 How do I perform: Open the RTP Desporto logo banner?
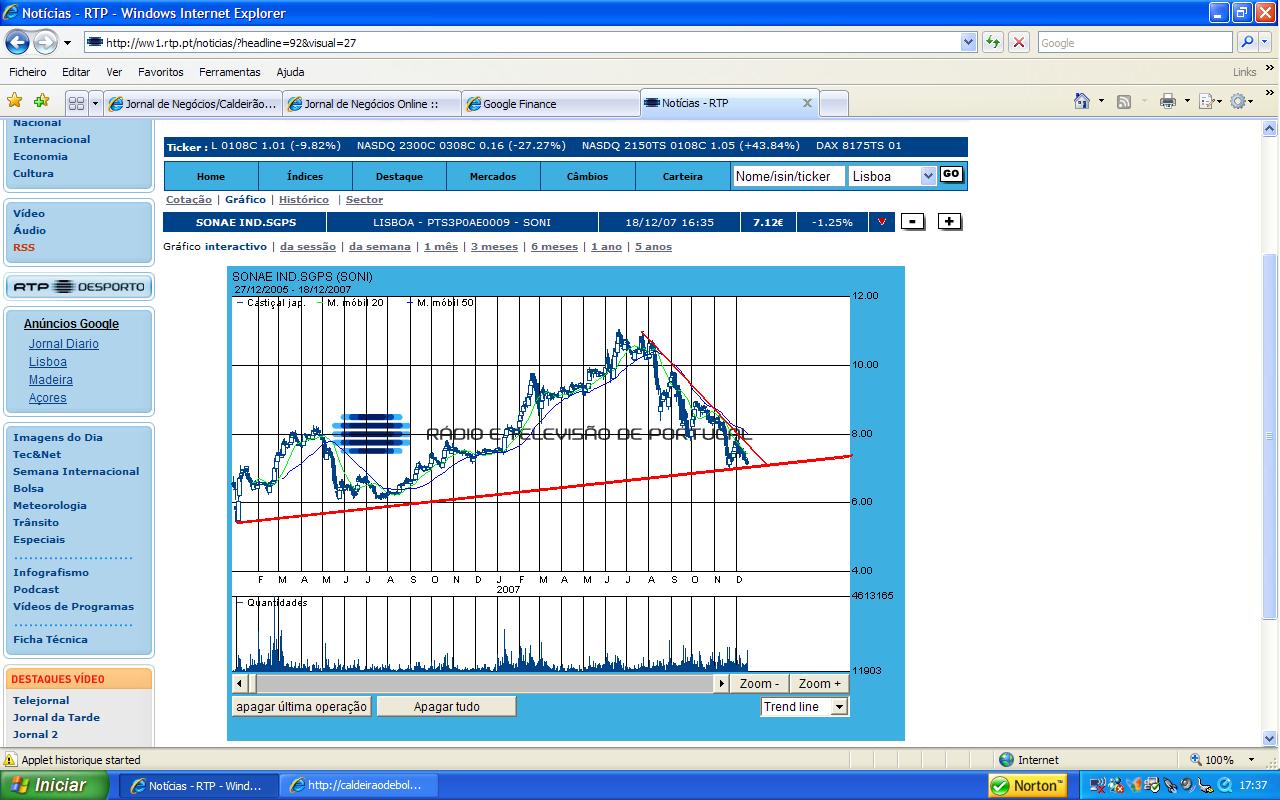coord(79,287)
